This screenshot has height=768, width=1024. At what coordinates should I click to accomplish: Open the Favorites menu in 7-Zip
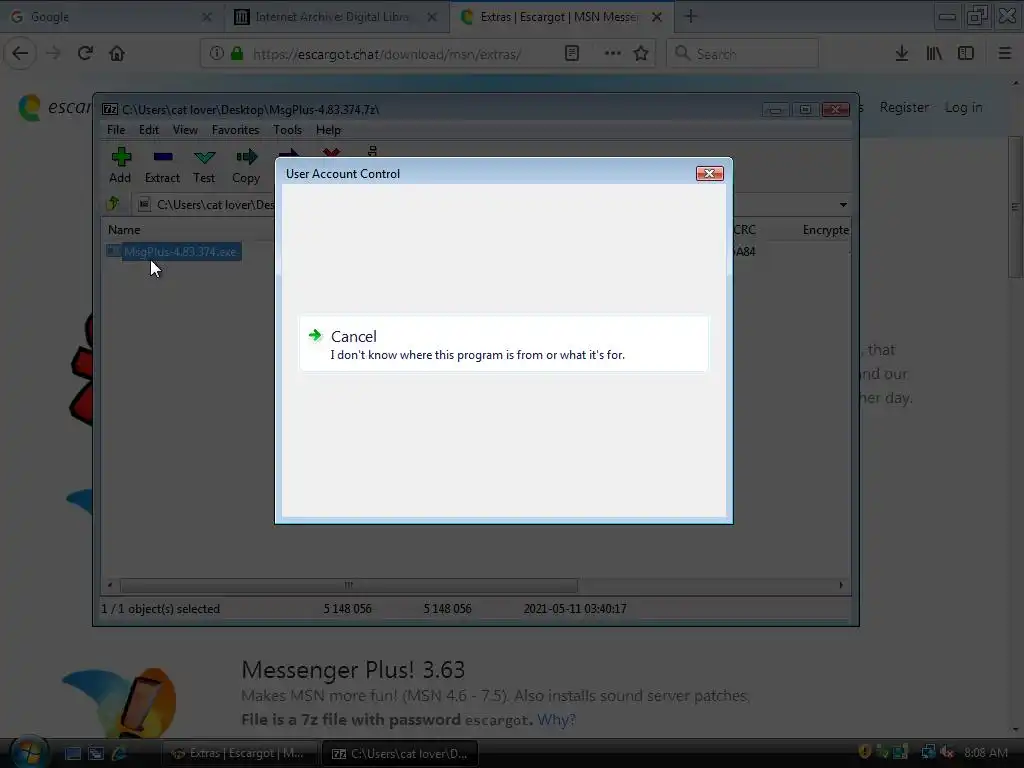click(235, 130)
